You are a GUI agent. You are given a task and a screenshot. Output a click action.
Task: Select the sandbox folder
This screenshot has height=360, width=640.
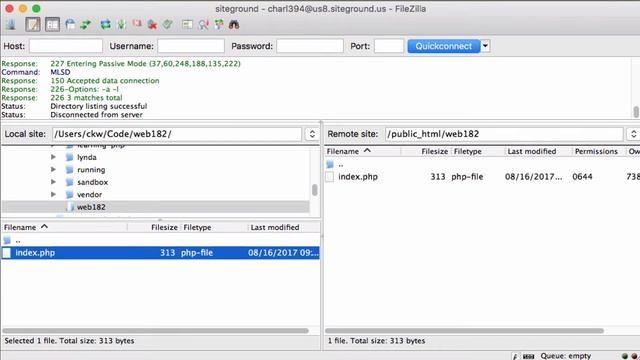(x=92, y=182)
